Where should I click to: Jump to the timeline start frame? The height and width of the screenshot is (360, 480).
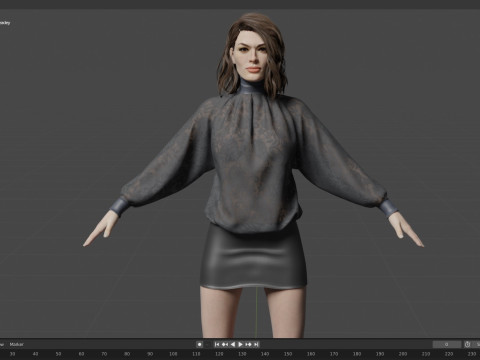217,344
